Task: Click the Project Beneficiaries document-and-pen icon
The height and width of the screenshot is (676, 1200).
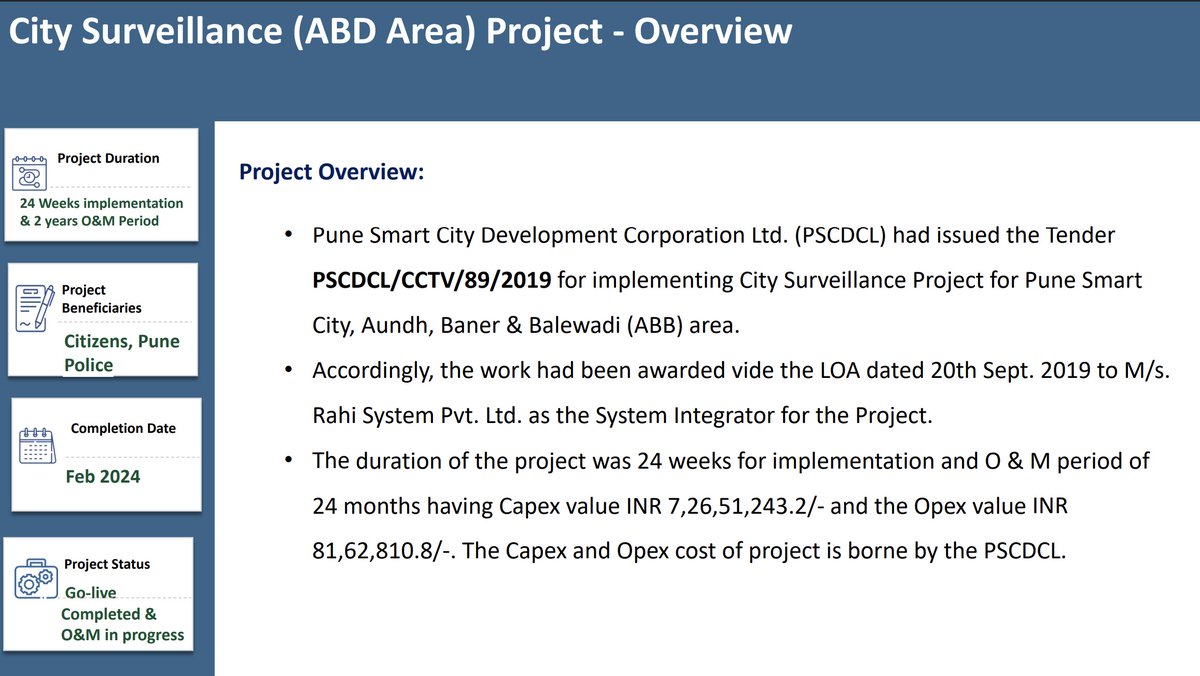Action: 34,308
